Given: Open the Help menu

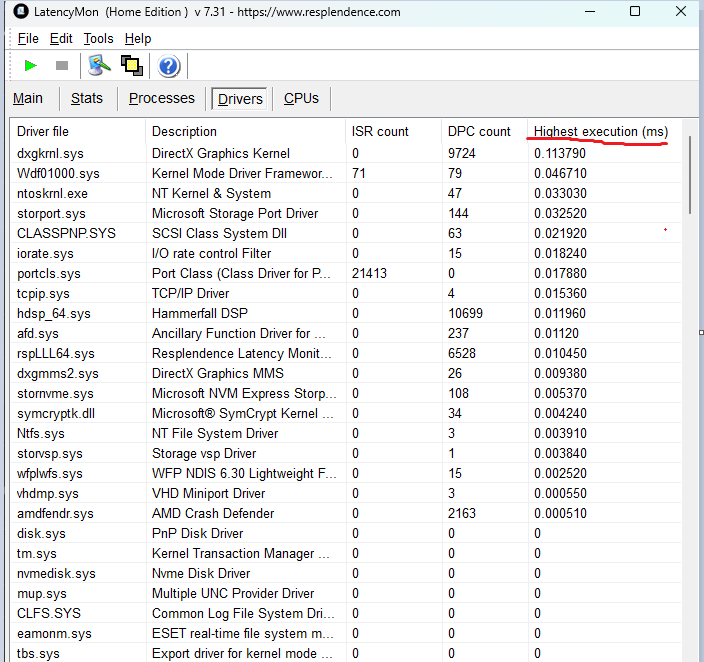Looking at the screenshot, I should [138, 38].
